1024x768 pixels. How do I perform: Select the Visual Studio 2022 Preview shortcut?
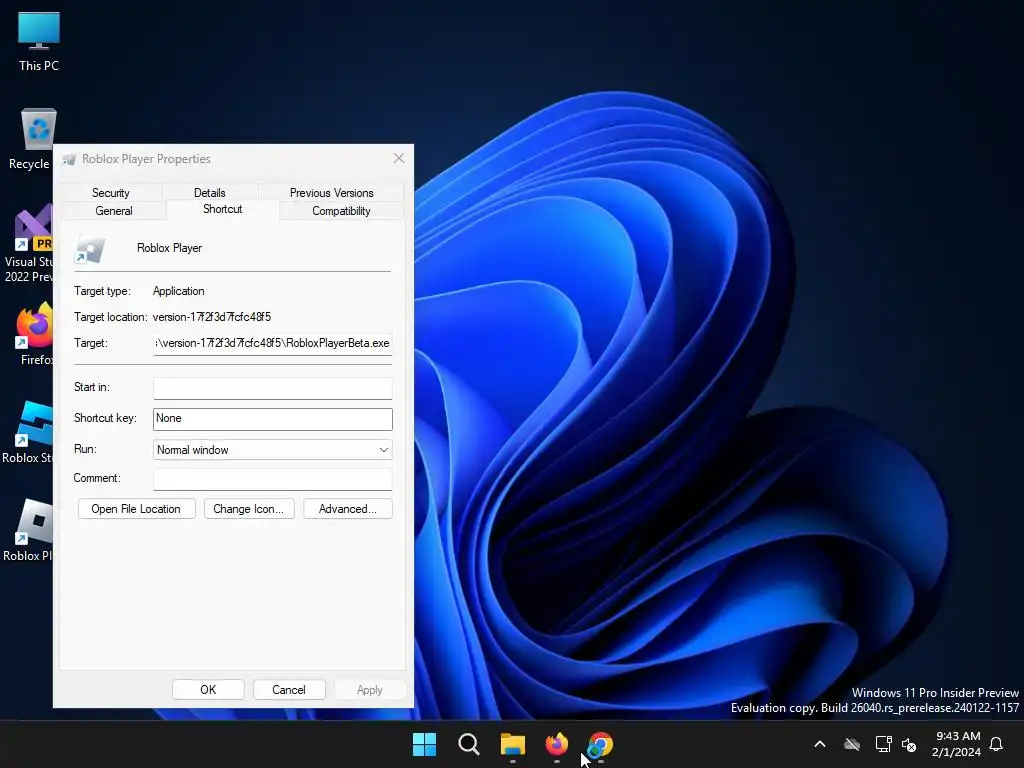(x=27, y=243)
